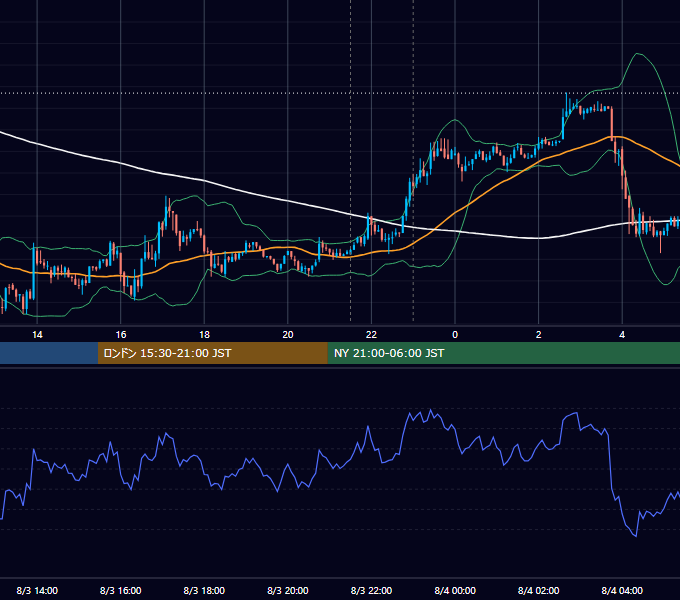Image resolution: width=680 pixels, height=600 pixels.
Task: Click the '20' time axis label
Action: 288,335
